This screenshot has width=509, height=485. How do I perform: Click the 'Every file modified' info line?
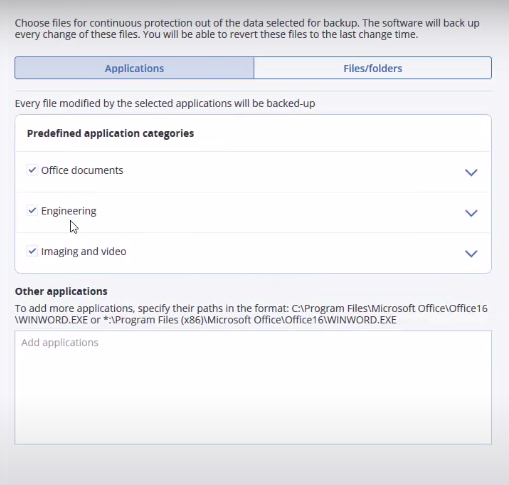click(165, 103)
